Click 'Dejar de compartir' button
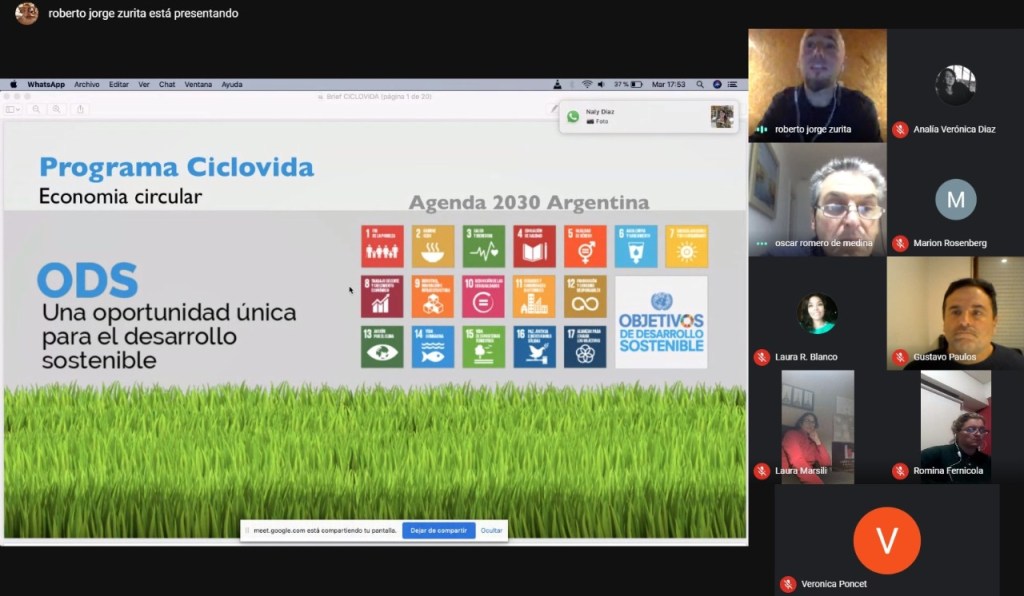 (438, 530)
